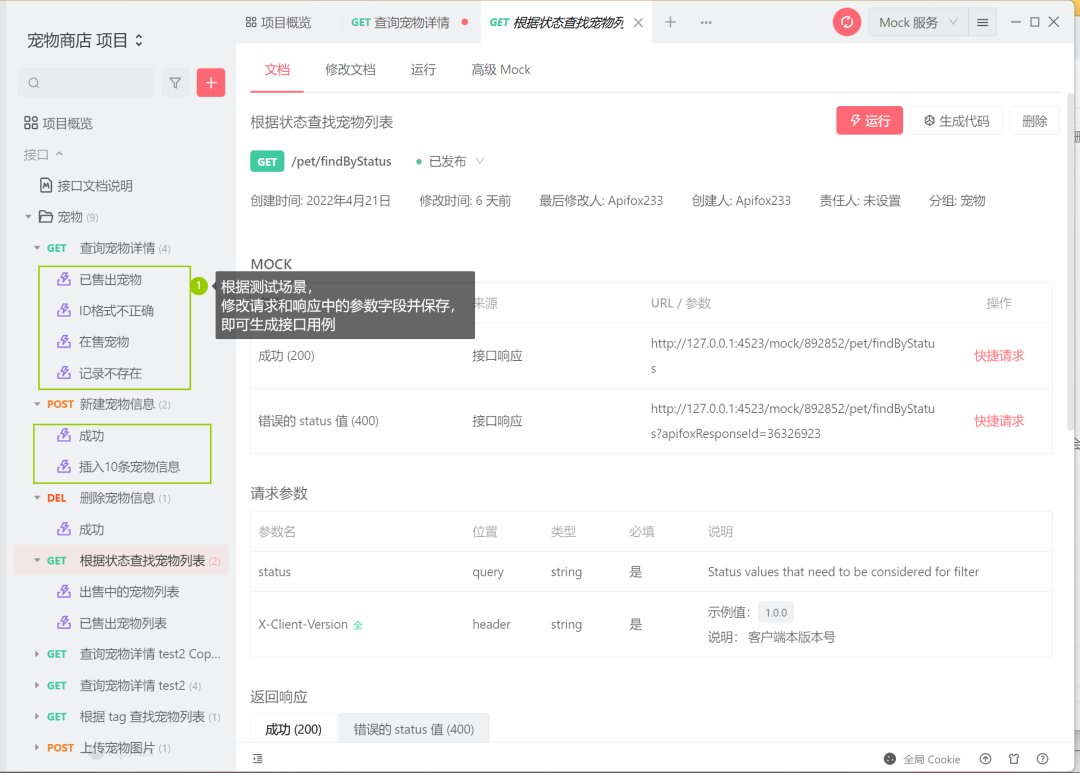
Task: Click the case icon beside 在售宠物
Action: [63, 341]
